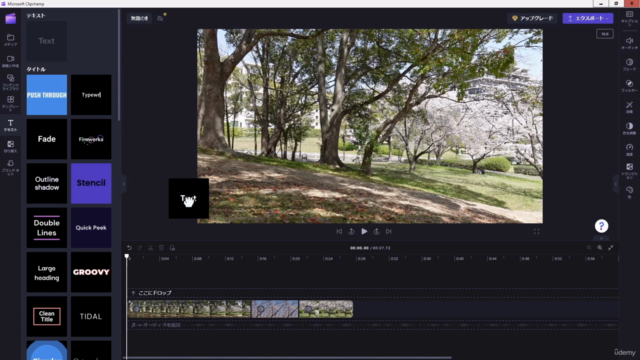The height and width of the screenshot is (360, 640).
Task: Click the timeline playhead marker
Action: tap(127, 256)
